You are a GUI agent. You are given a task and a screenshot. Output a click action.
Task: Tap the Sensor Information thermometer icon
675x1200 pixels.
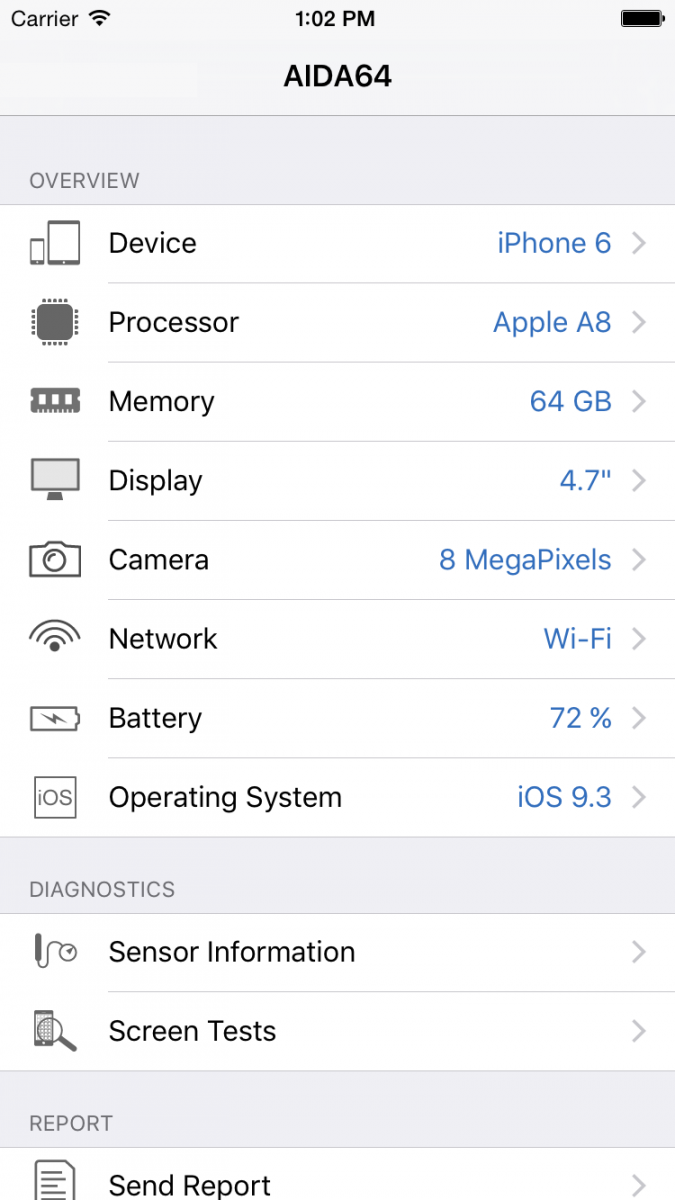54,951
